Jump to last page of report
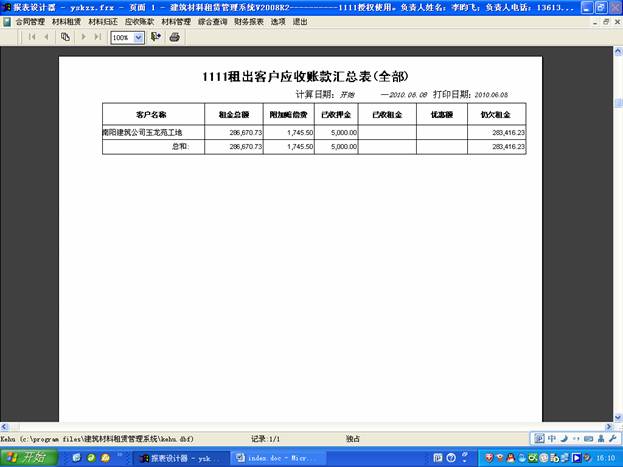Viewport: 623px width, 467px height. (x=97, y=37)
